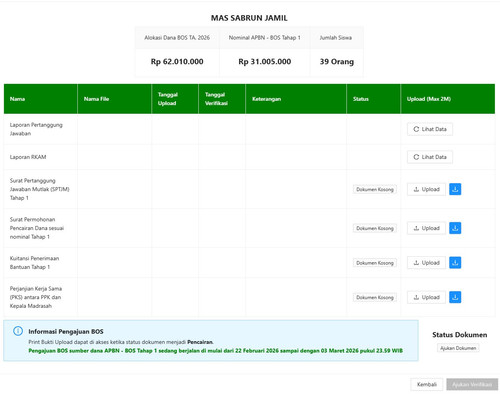Open Lihat Data for Laporan Pertanggung Jawaban
This screenshot has width=500, height=394.
coord(430,129)
